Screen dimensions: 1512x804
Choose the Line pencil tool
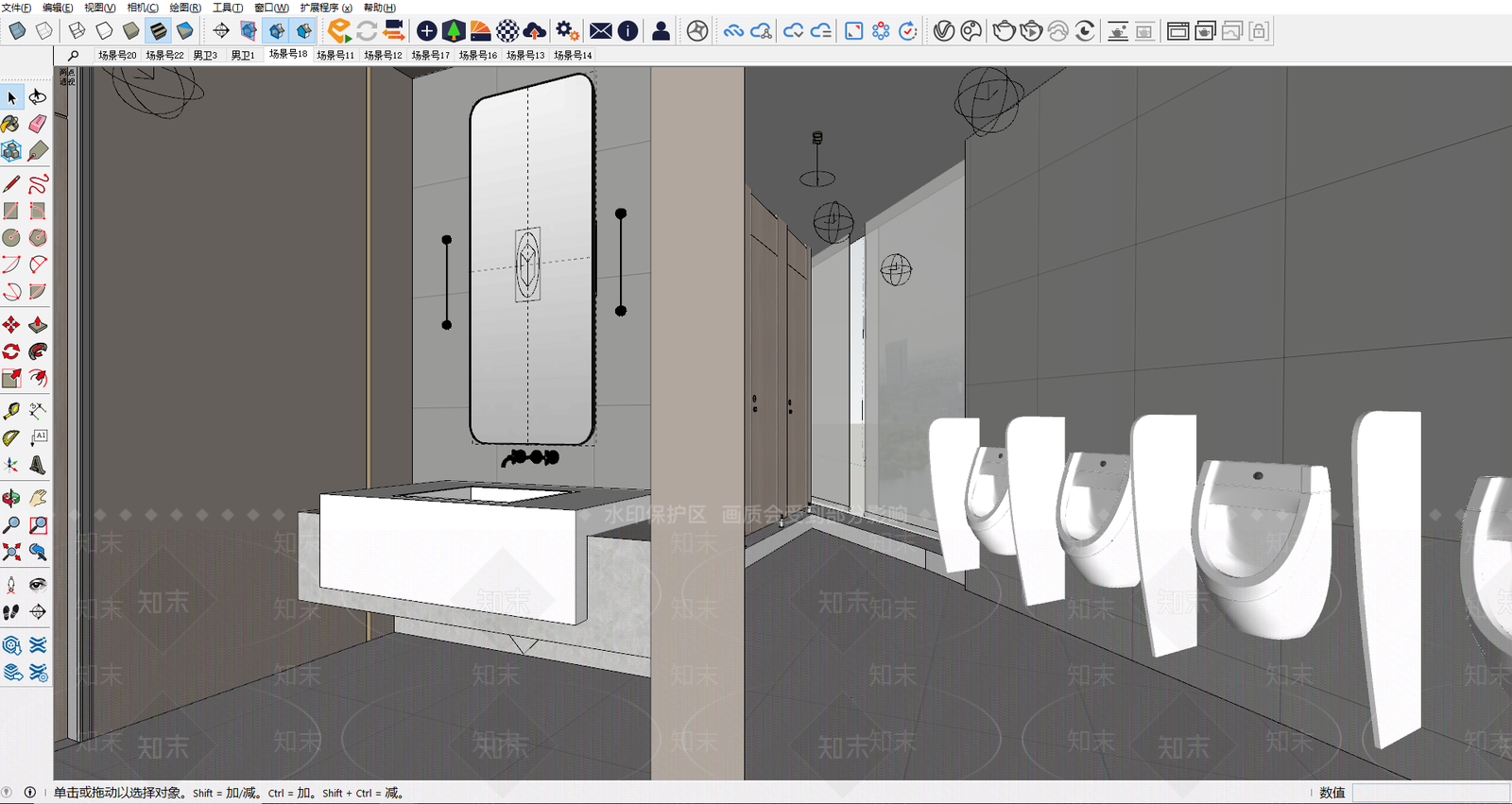(x=11, y=184)
